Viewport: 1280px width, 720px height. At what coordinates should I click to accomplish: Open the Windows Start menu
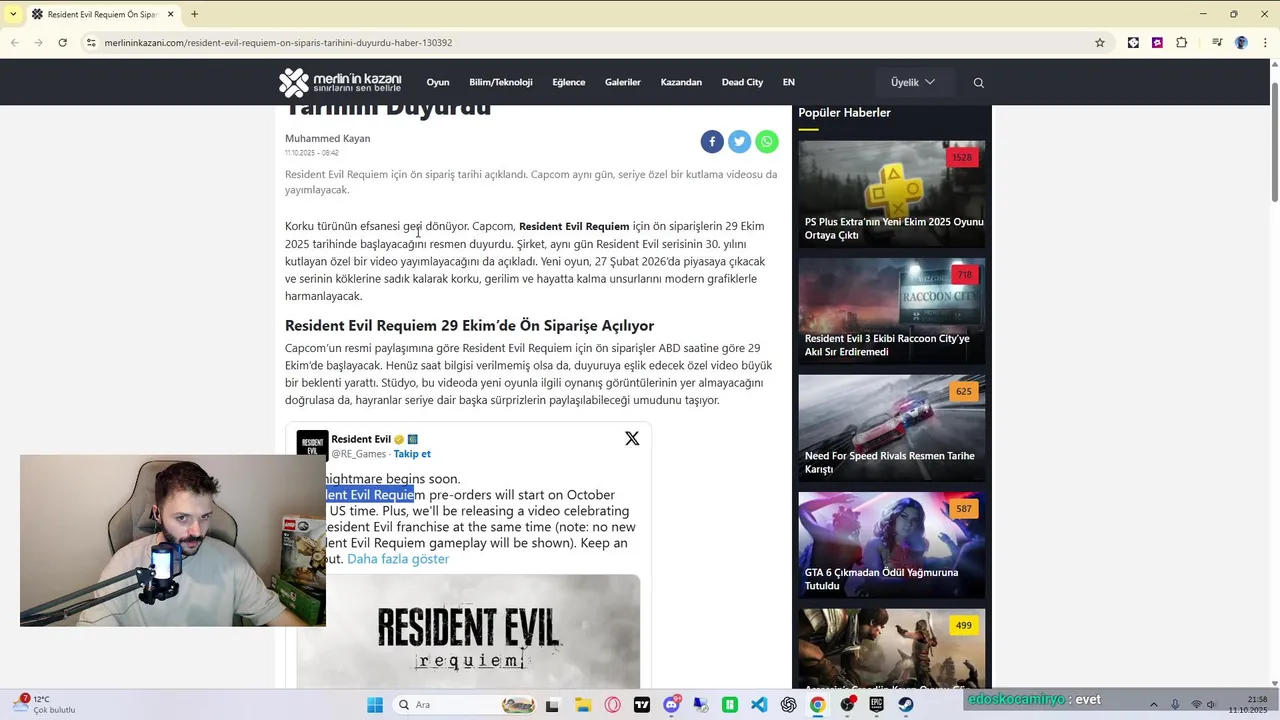pos(375,705)
